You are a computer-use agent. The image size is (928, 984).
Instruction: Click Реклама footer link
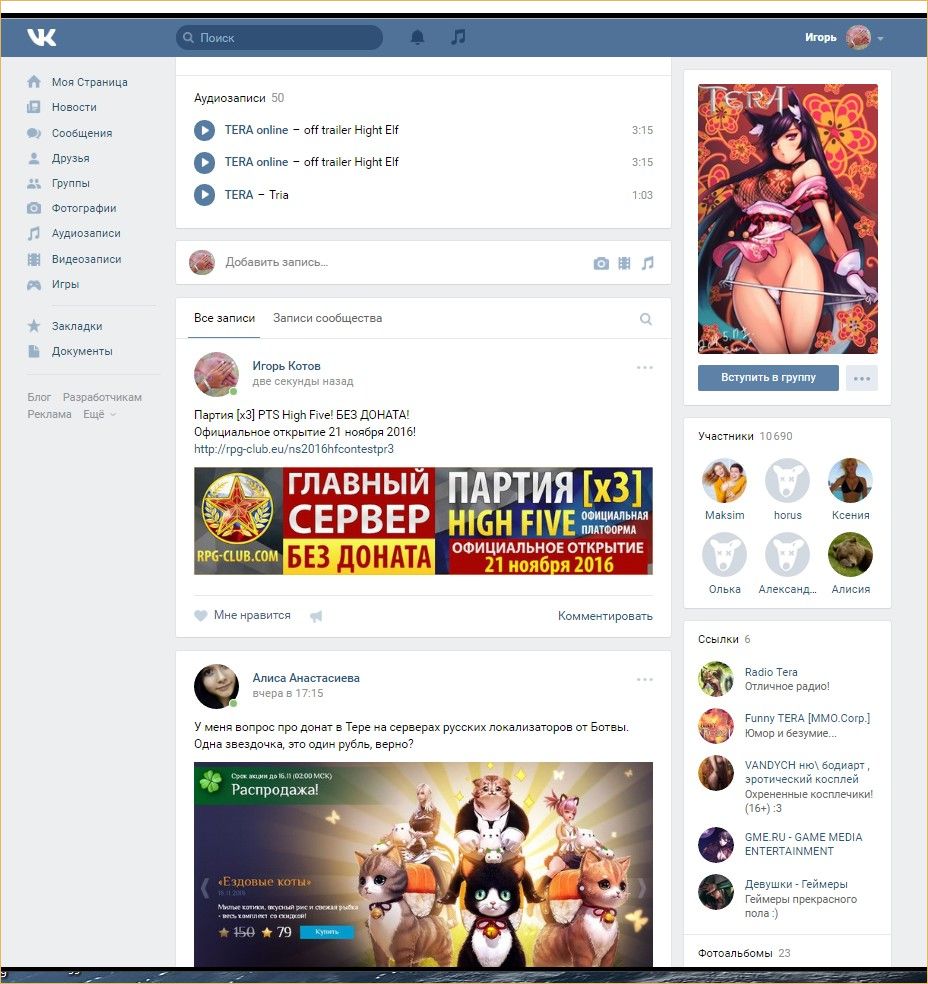[x=49, y=414]
